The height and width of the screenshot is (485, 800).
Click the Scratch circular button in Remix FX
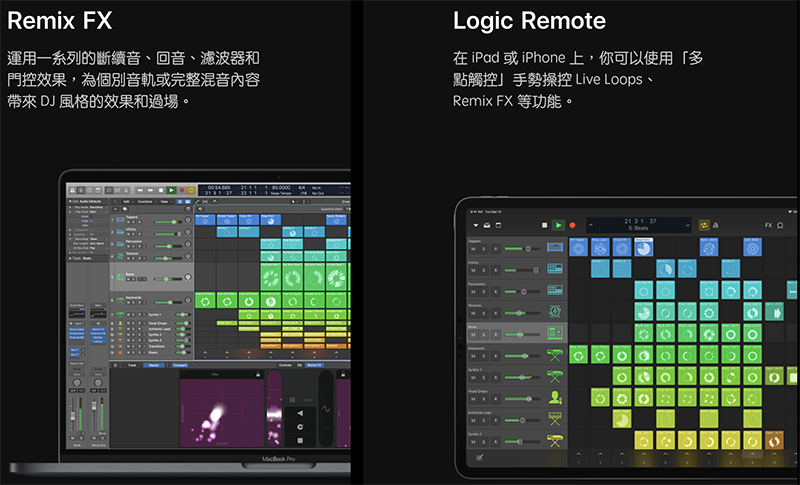(x=300, y=427)
